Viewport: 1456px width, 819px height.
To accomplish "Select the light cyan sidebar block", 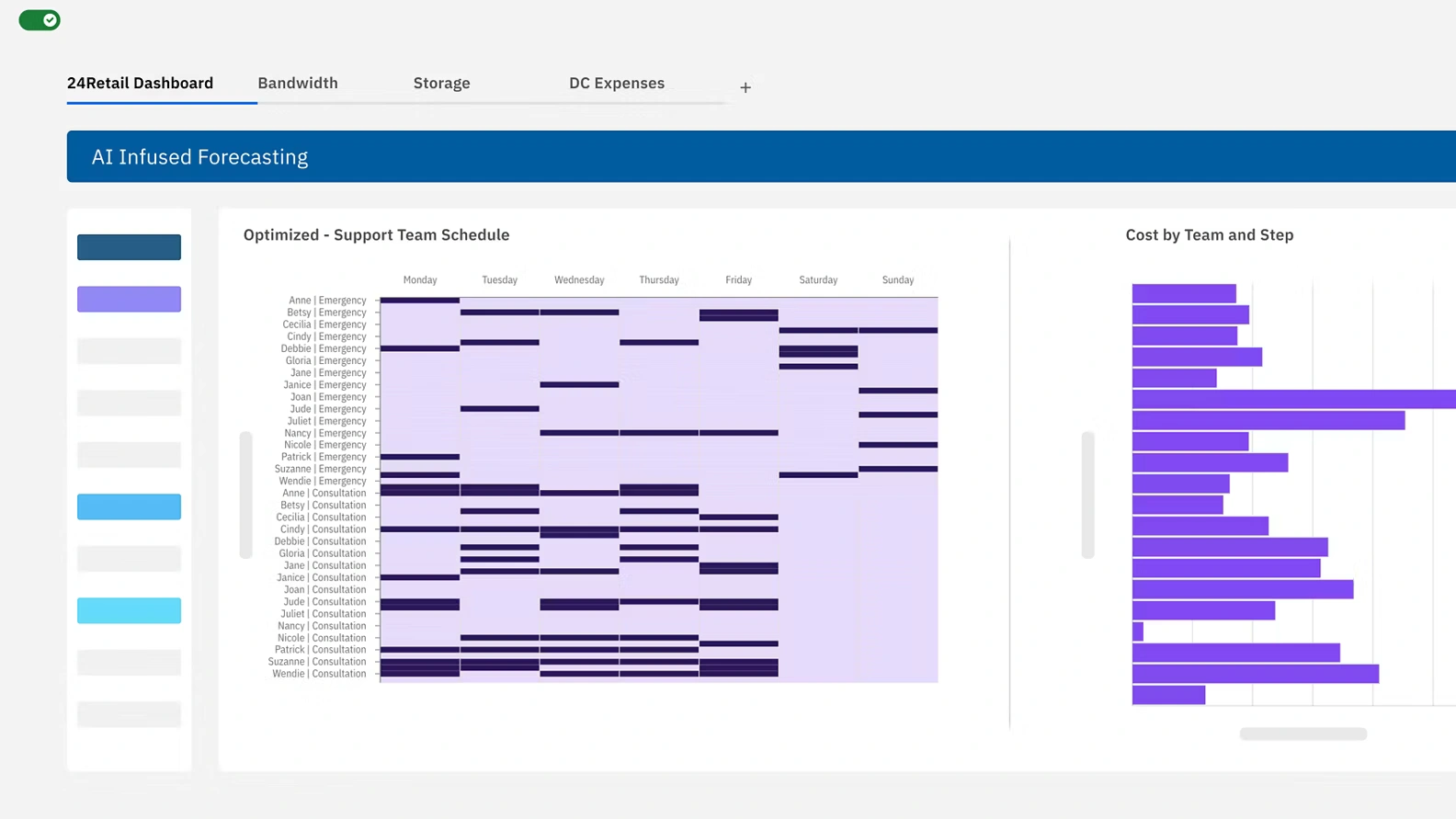I will (x=129, y=610).
